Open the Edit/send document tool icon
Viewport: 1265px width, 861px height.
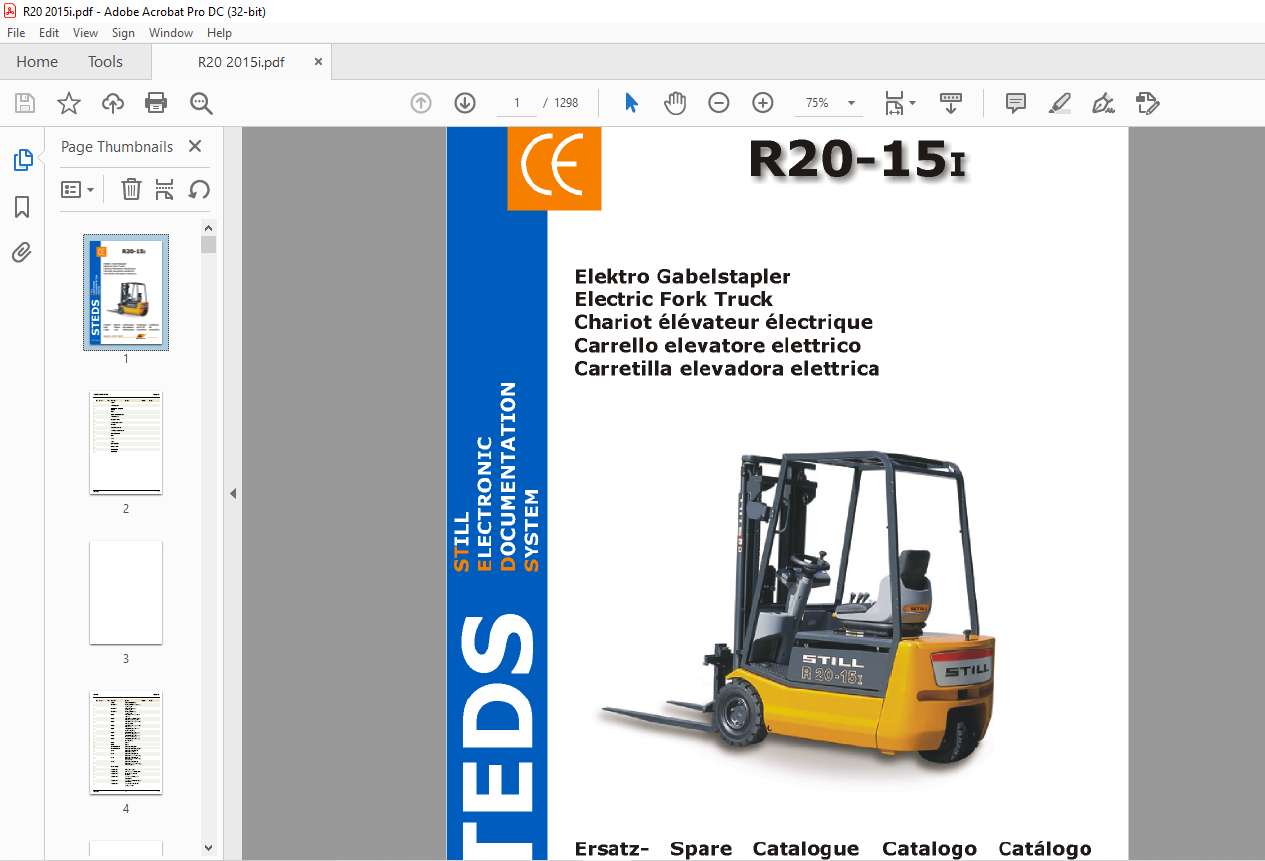click(x=1147, y=103)
